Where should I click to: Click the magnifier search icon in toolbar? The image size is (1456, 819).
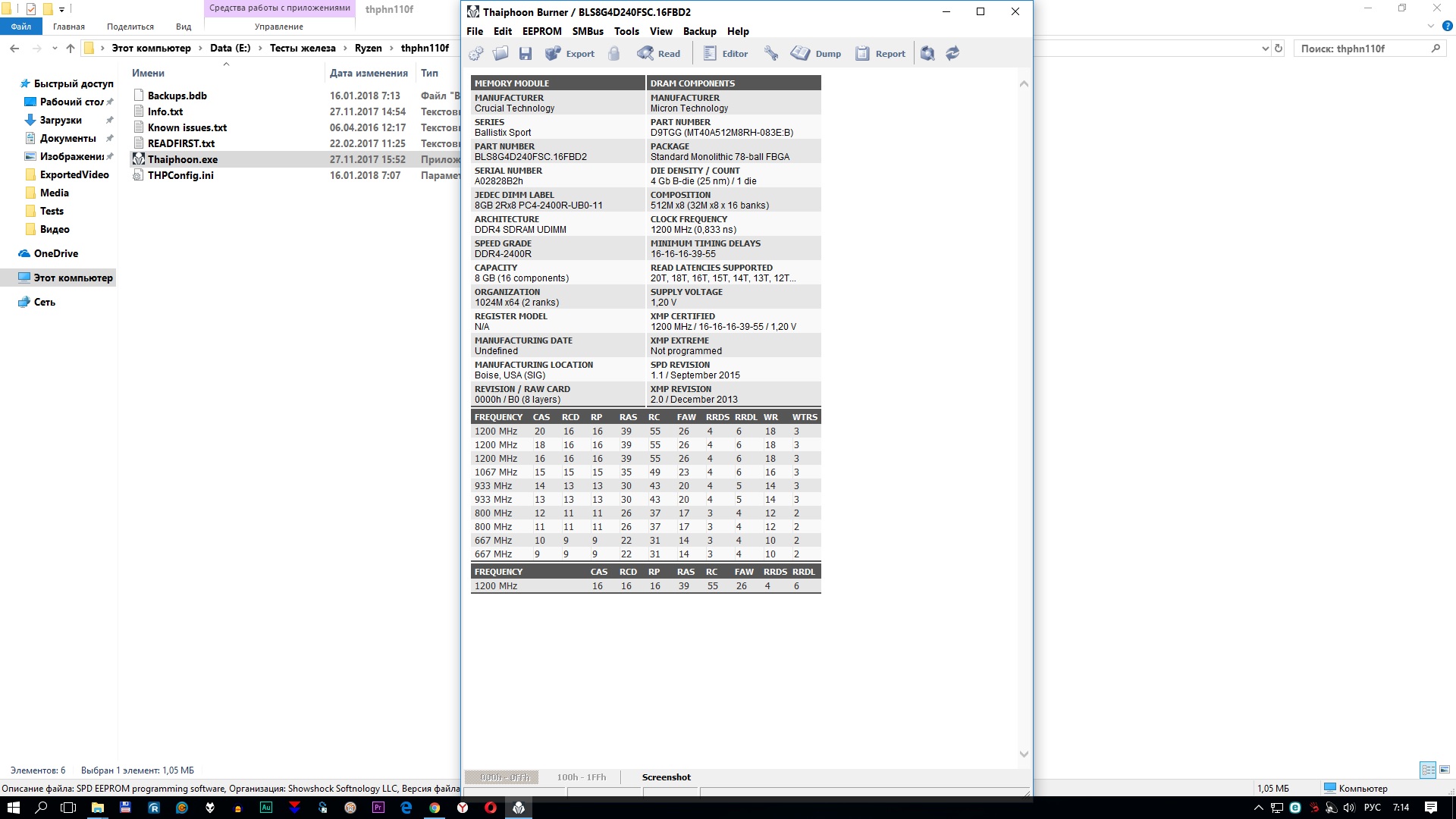point(927,54)
